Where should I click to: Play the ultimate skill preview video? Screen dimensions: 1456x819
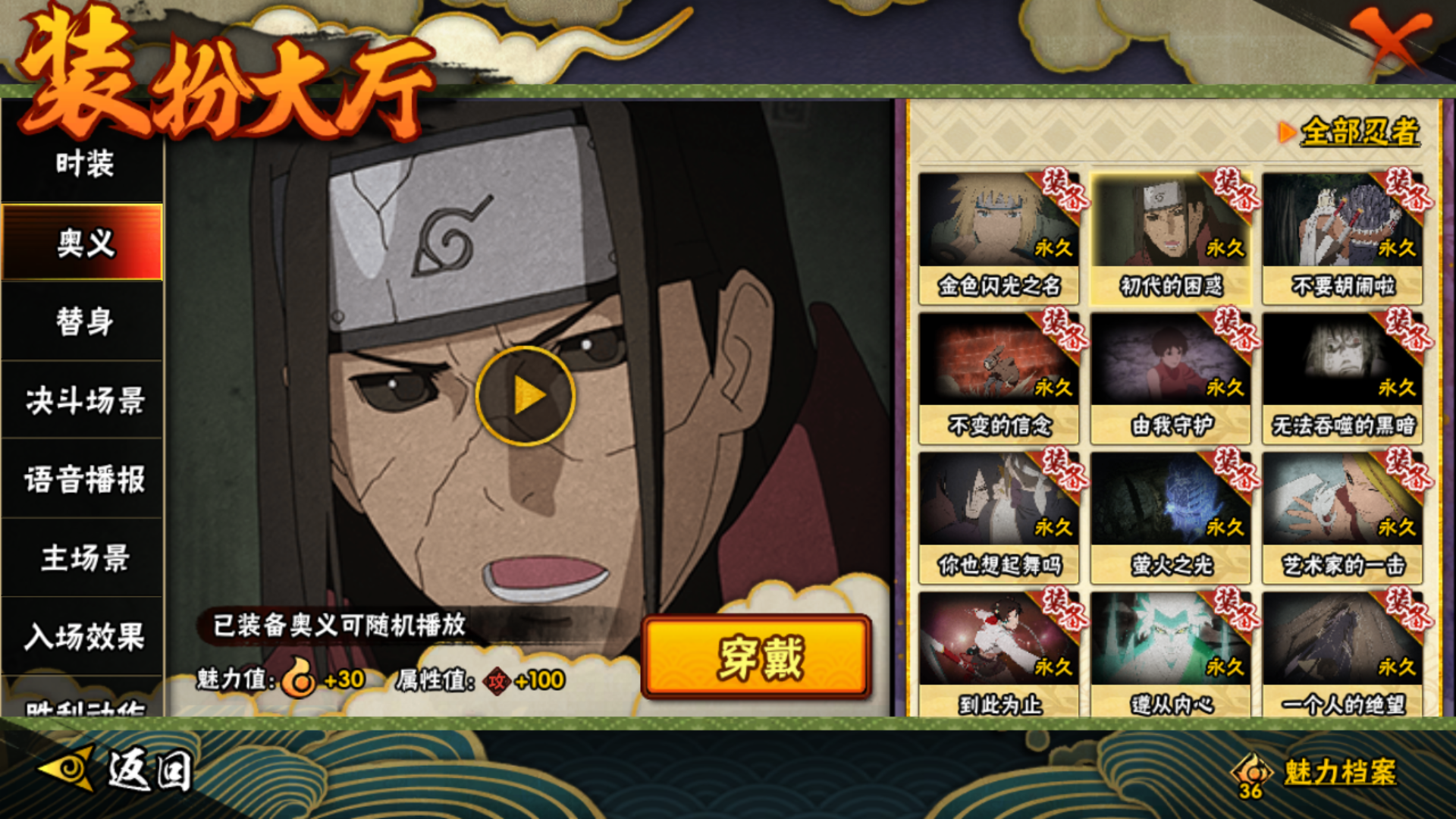point(526,395)
